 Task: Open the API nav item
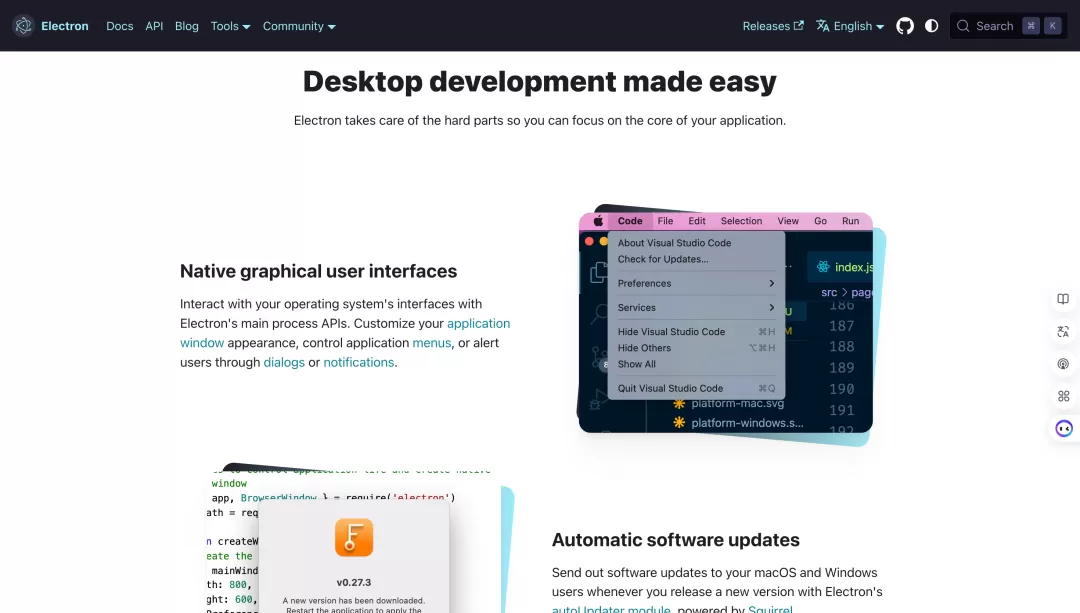tap(154, 26)
